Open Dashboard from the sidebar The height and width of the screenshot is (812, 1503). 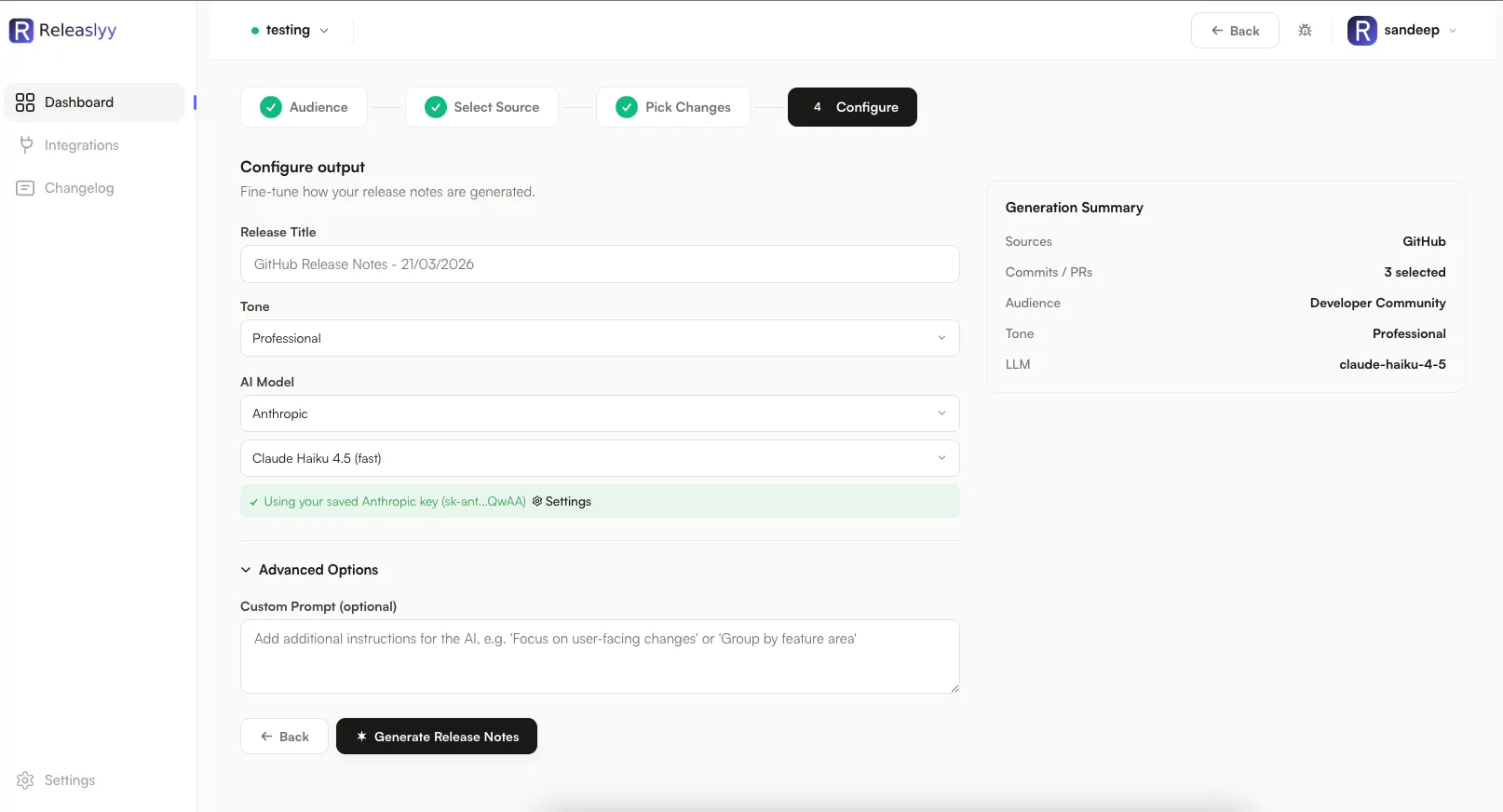tap(95, 102)
